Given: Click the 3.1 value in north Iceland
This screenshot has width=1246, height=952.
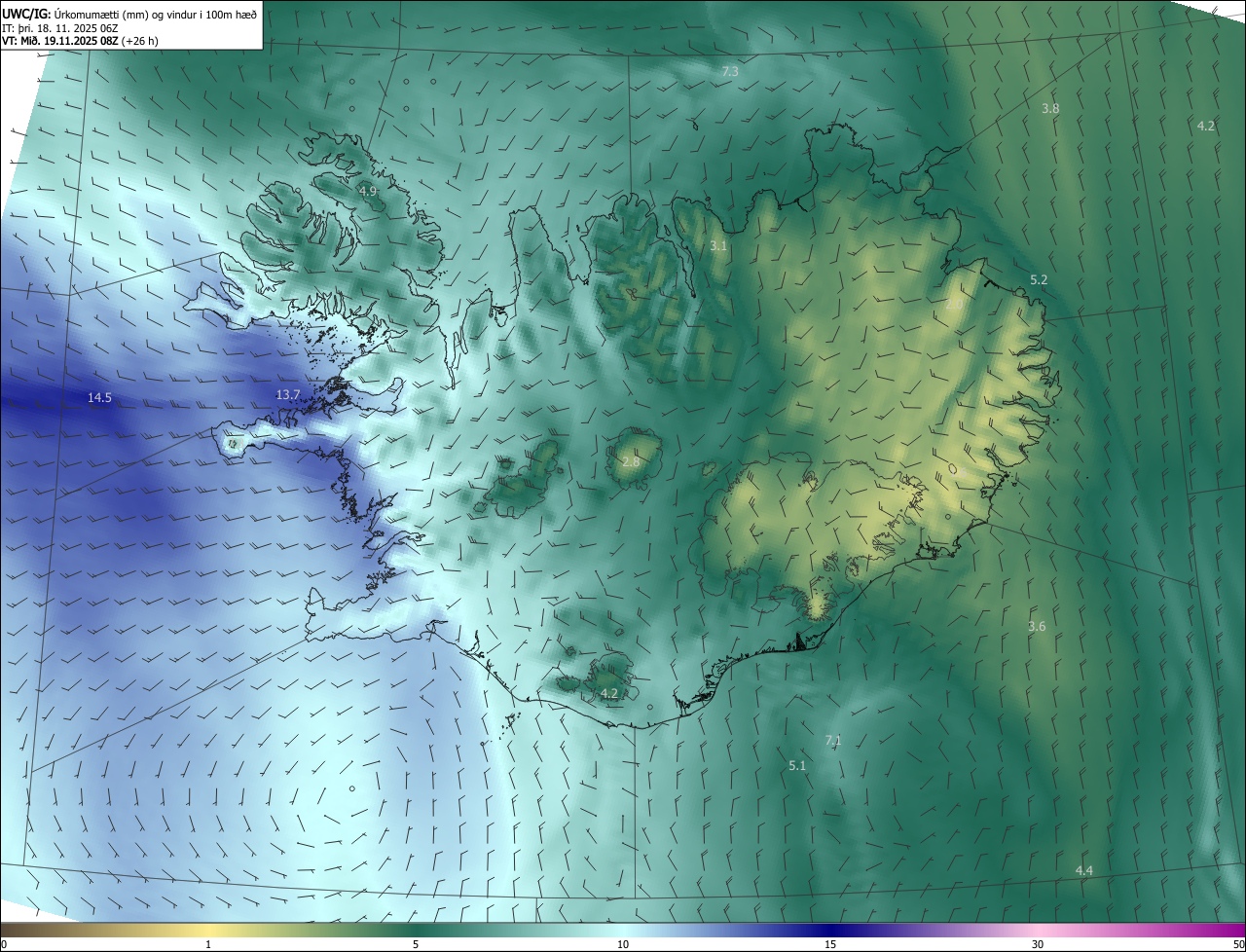Looking at the screenshot, I should coord(718,246).
